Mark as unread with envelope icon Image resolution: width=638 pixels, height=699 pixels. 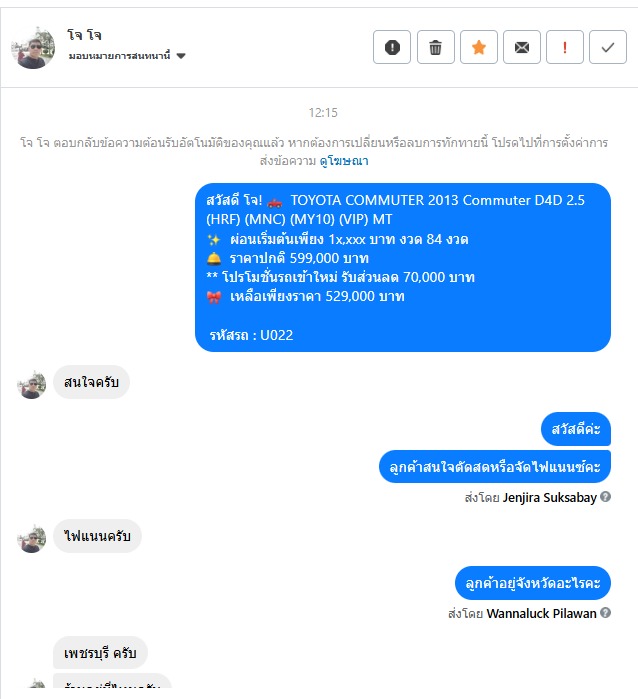[x=522, y=47]
